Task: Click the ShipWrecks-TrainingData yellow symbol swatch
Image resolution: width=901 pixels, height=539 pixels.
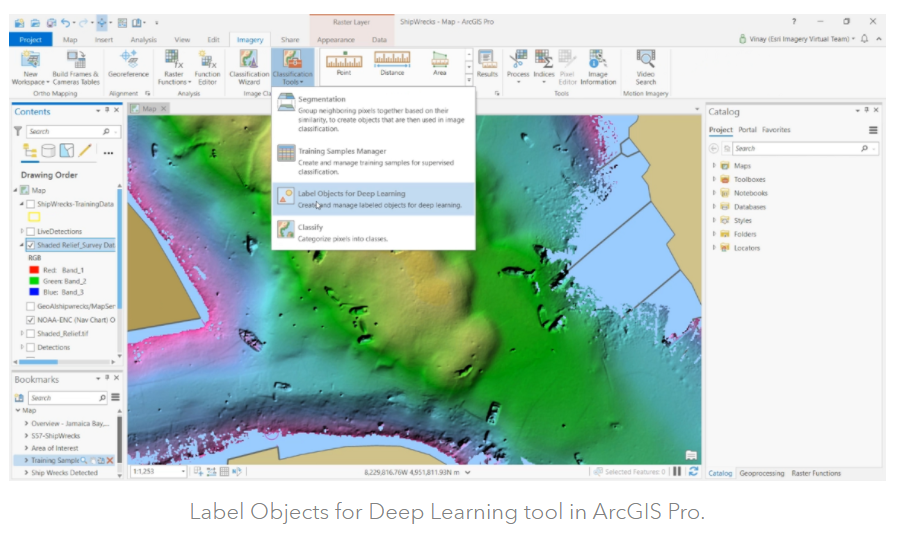Action: 34,217
